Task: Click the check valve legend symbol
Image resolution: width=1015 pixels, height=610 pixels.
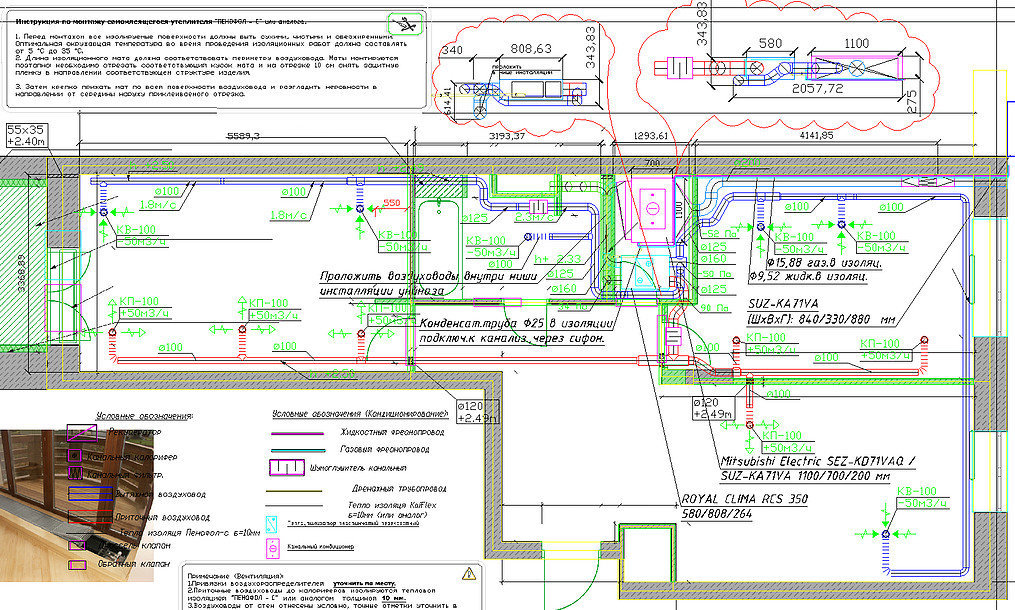Action: [78, 566]
